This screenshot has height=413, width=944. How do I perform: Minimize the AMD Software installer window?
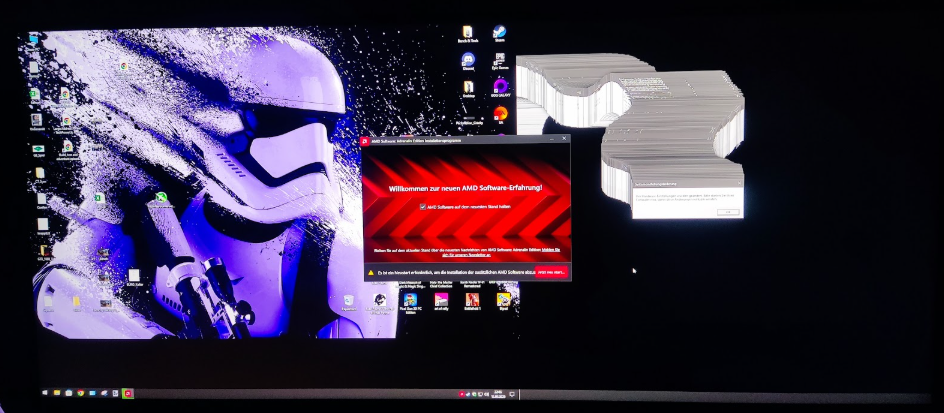(x=552, y=138)
